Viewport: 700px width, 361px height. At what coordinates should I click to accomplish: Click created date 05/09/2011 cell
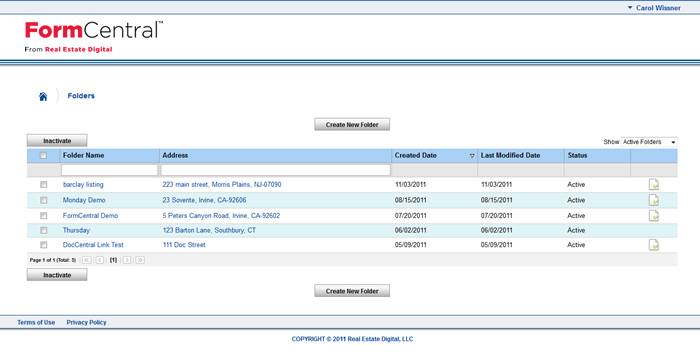[x=410, y=245]
